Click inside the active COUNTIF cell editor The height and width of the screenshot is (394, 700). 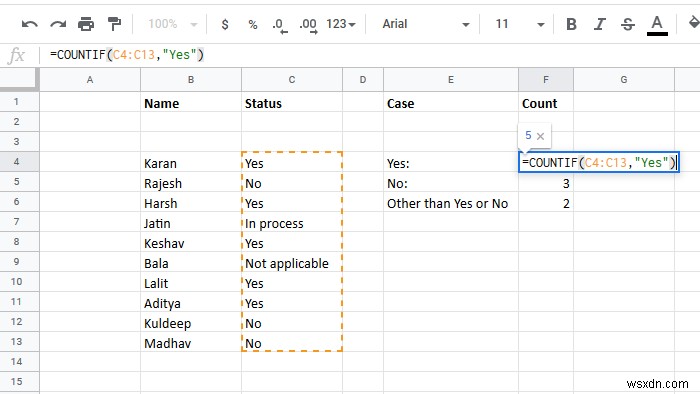pos(599,162)
